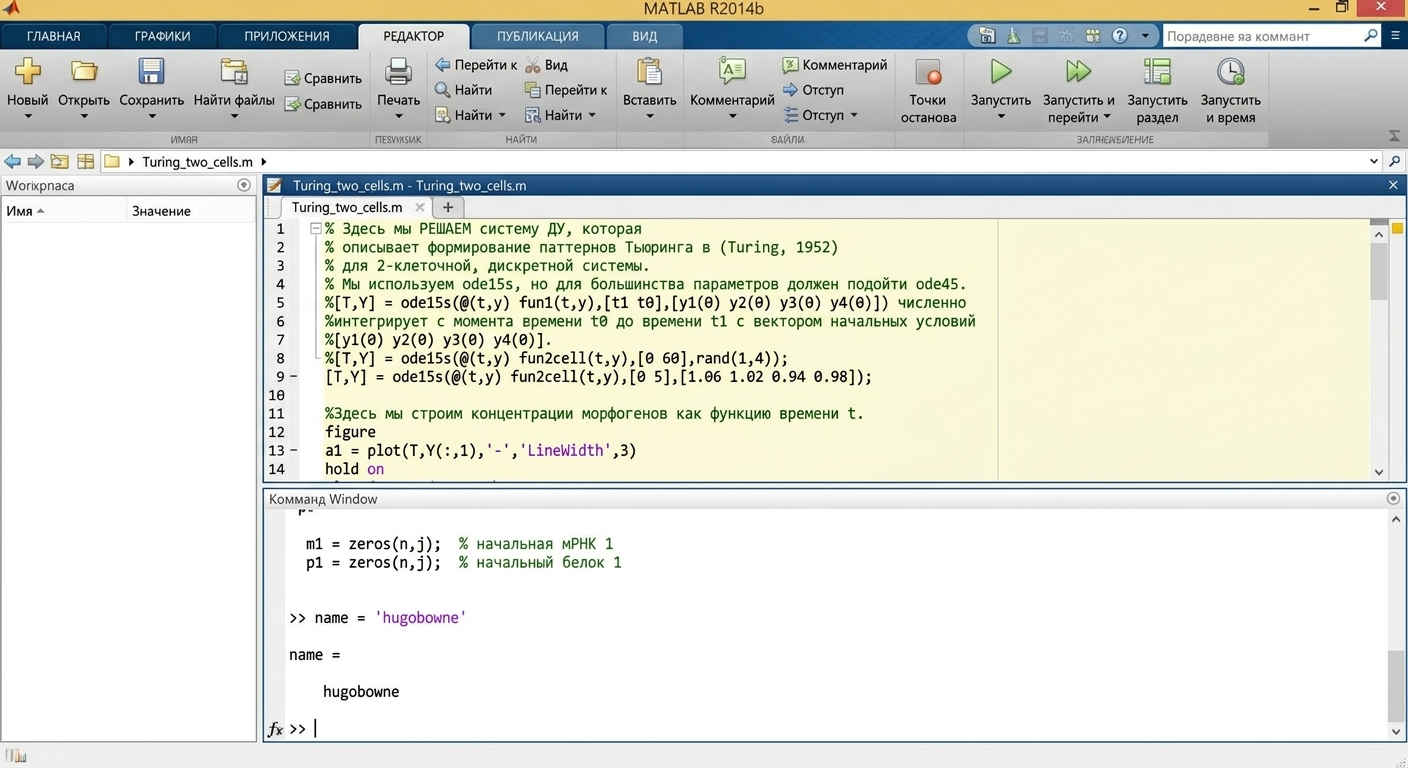Open the Печать dropdown arrow
Screen dimensions: 1408x768
398,117
